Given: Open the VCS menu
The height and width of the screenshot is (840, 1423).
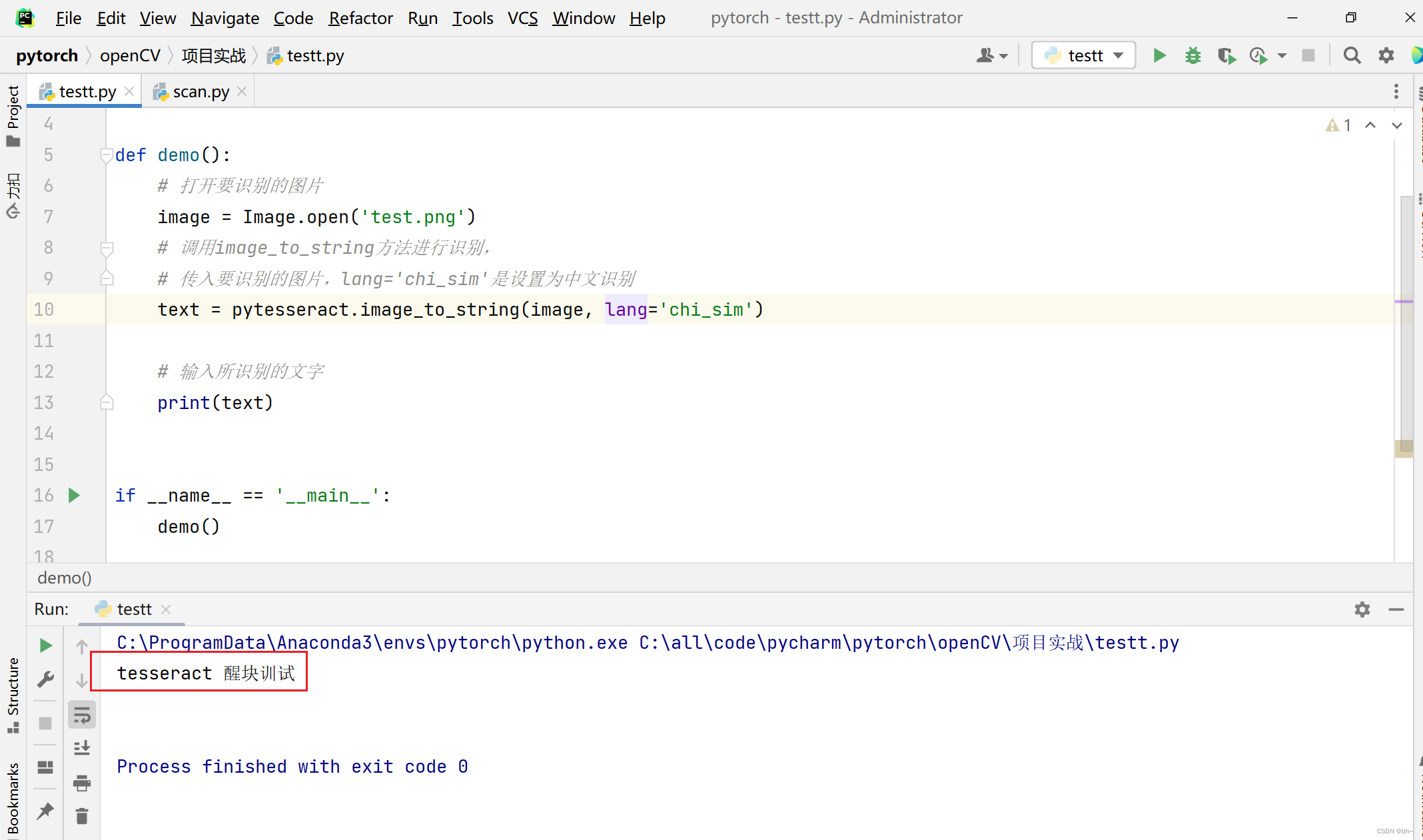Looking at the screenshot, I should (x=522, y=18).
